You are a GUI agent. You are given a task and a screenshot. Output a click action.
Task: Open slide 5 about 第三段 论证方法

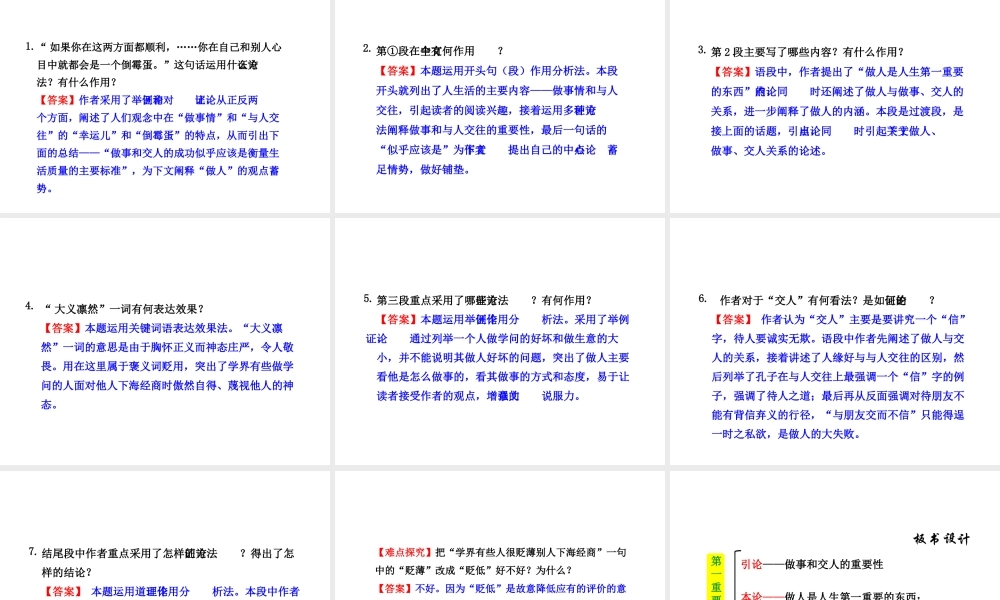(x=499, y=342)
